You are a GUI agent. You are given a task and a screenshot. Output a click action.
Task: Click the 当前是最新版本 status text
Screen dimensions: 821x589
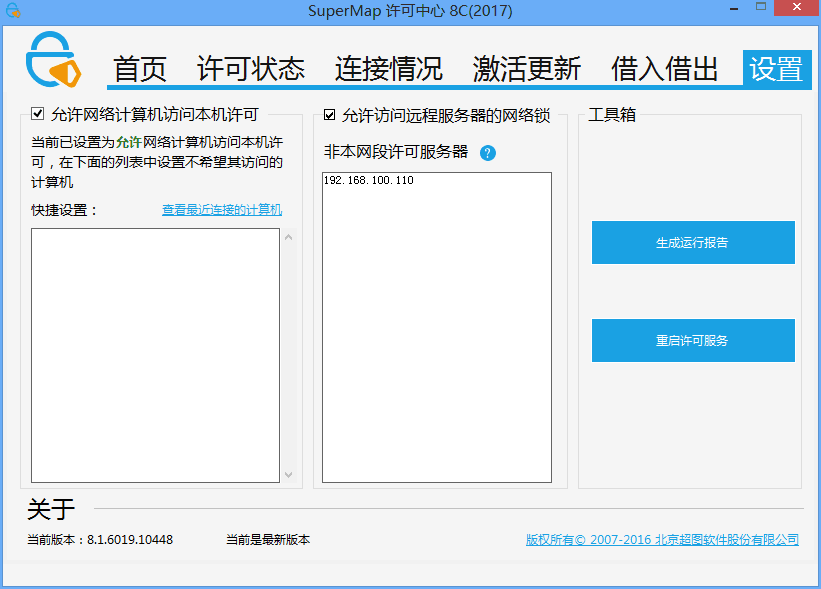click(x=268, y=539)
